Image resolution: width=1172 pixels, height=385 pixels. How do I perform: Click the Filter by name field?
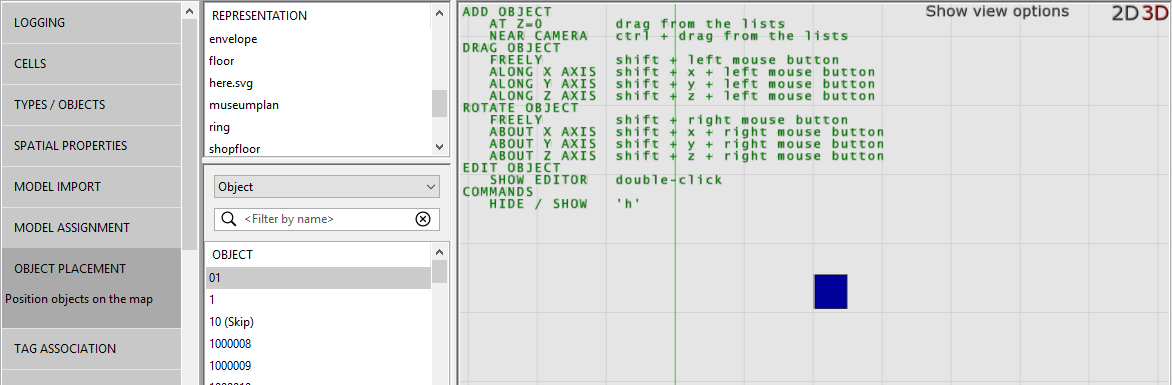tap(327, 219)
